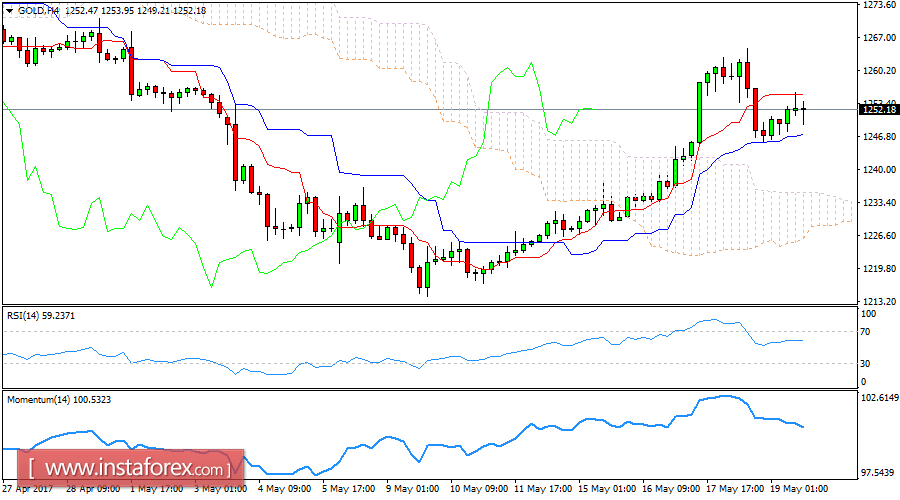Click the current price label 1252.18
Screen dimensions: 900x500
(x=879, y=110)
